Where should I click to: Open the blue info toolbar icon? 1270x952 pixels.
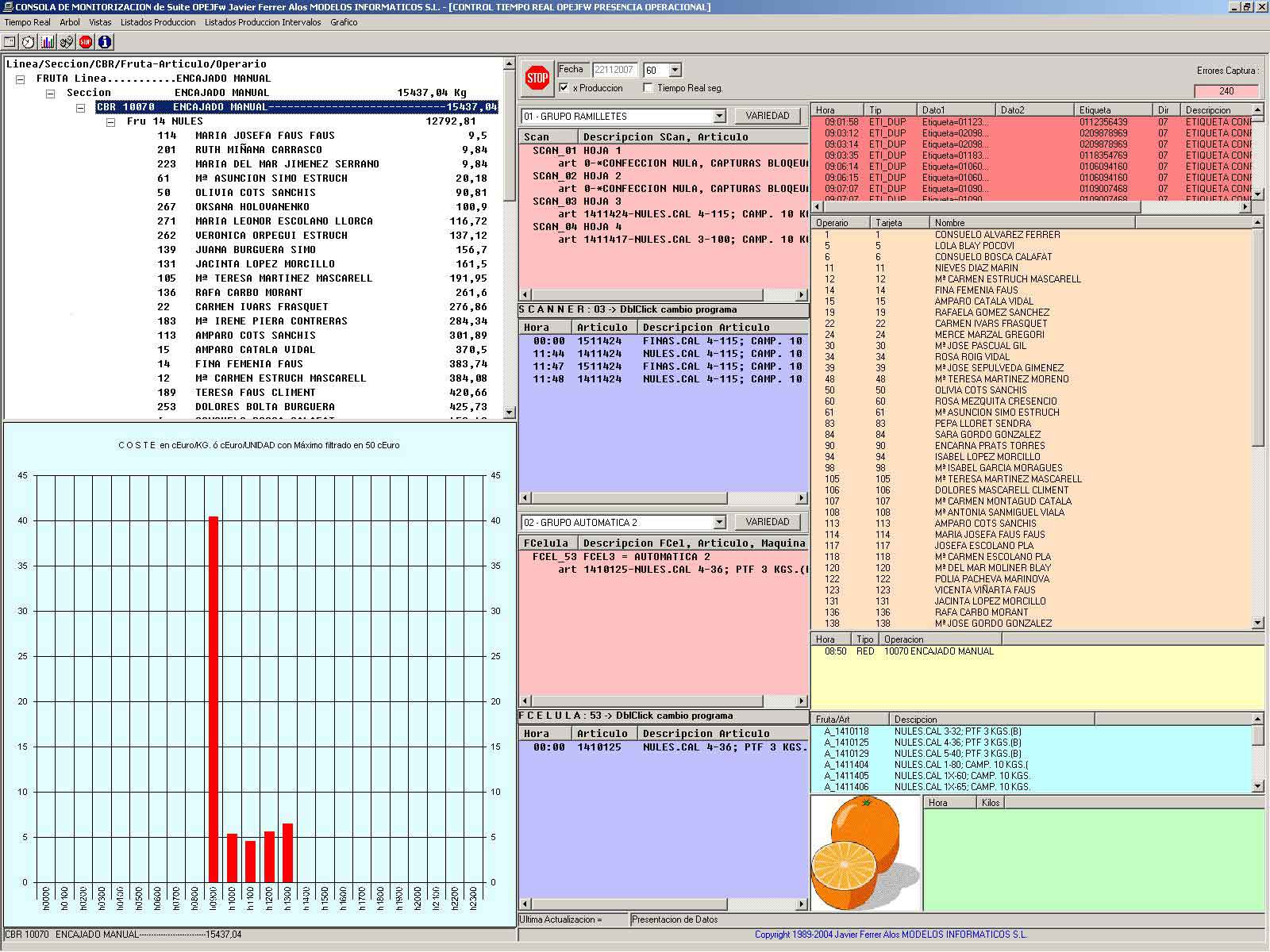click(105, 42)
